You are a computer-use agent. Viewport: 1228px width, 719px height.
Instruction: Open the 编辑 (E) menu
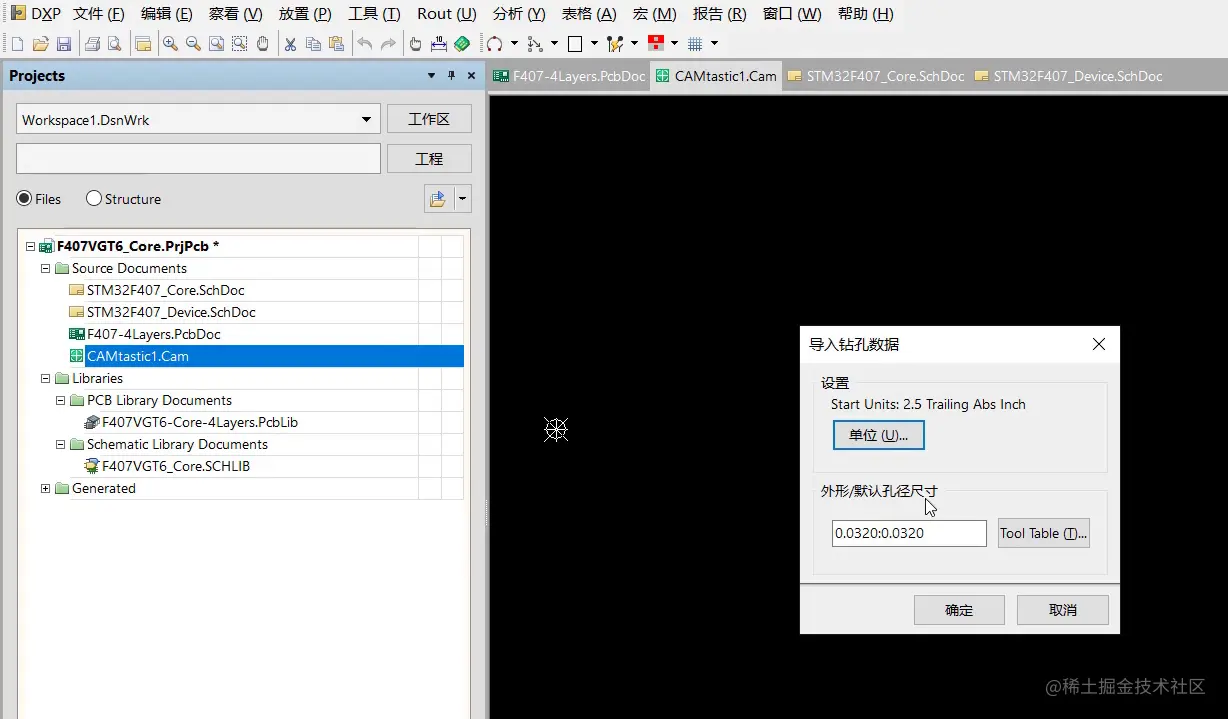(167, 14)
